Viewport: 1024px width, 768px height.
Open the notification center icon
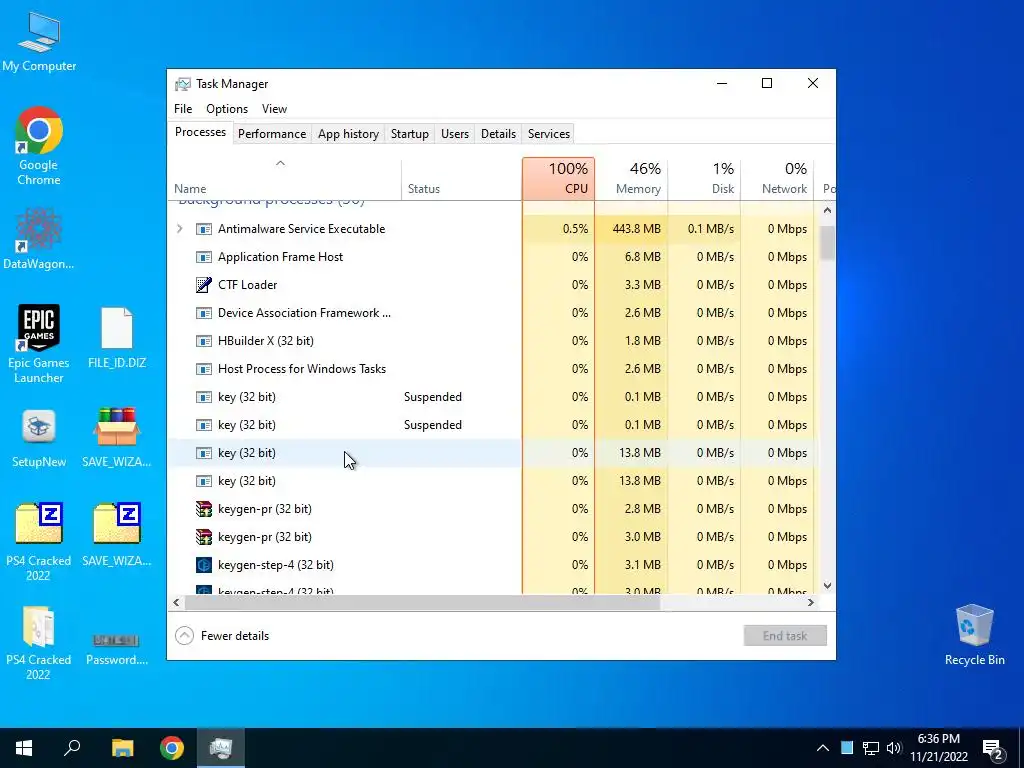(x=993, y=748)
